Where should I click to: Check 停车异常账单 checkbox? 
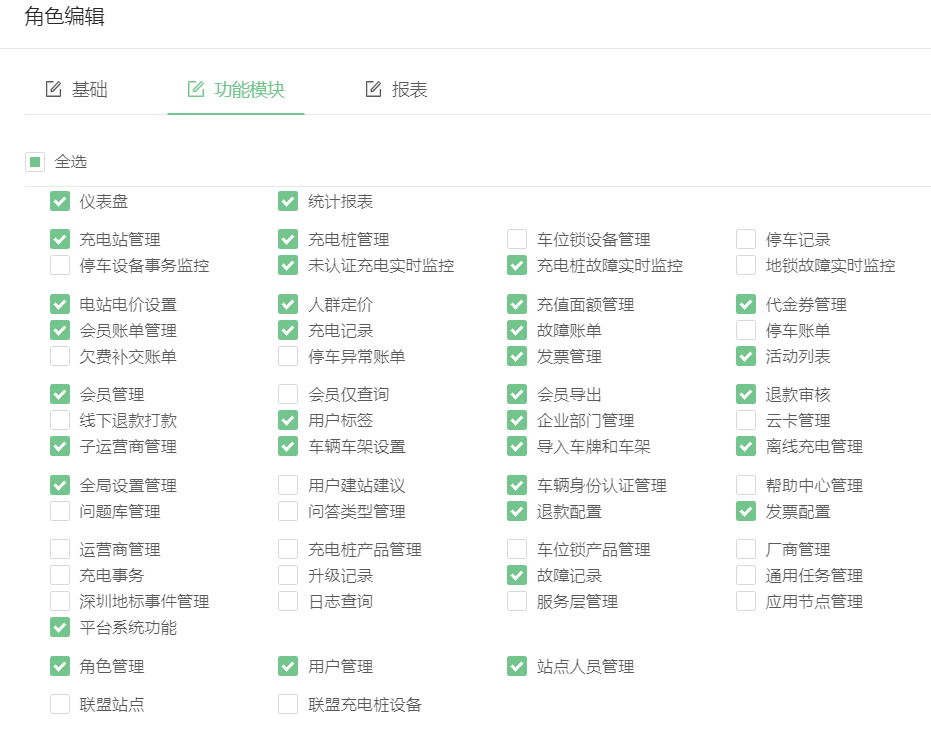(x=288, y=356)
